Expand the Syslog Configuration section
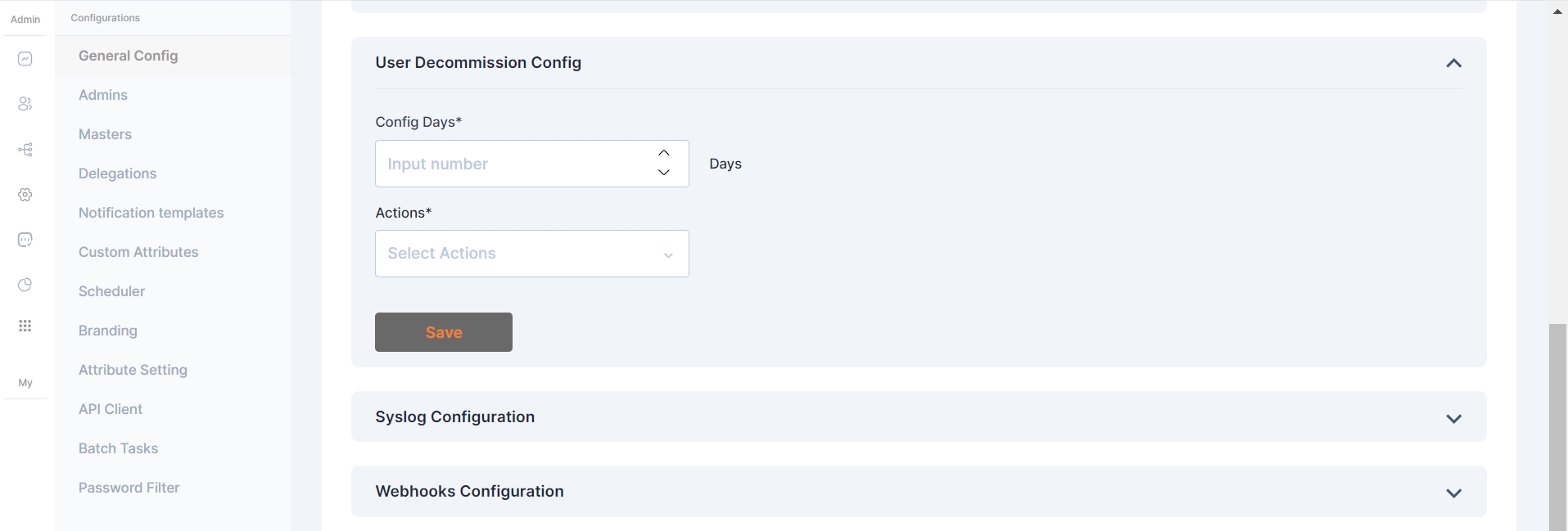 (1453, 418)
